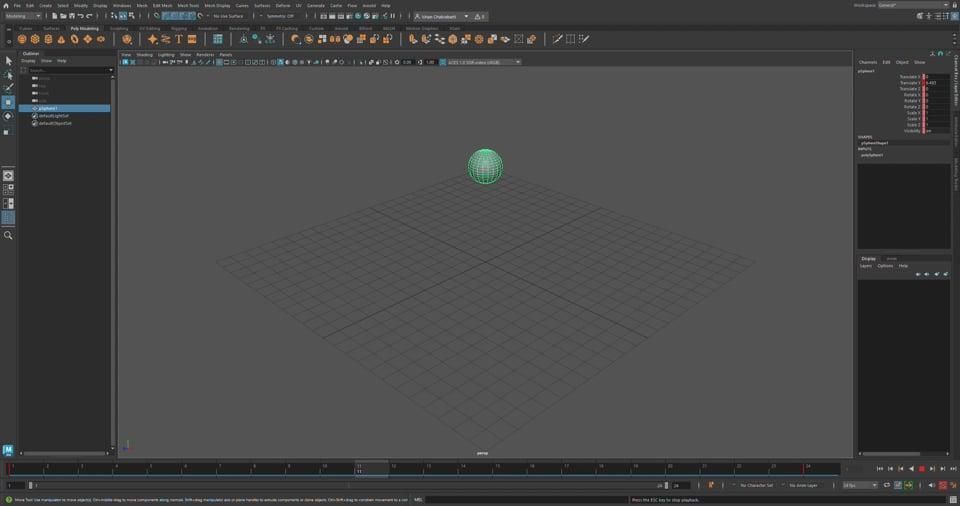Screen dimensions: 960x506
Task: Stop playback with red stop button
Action: click(922, 469)
